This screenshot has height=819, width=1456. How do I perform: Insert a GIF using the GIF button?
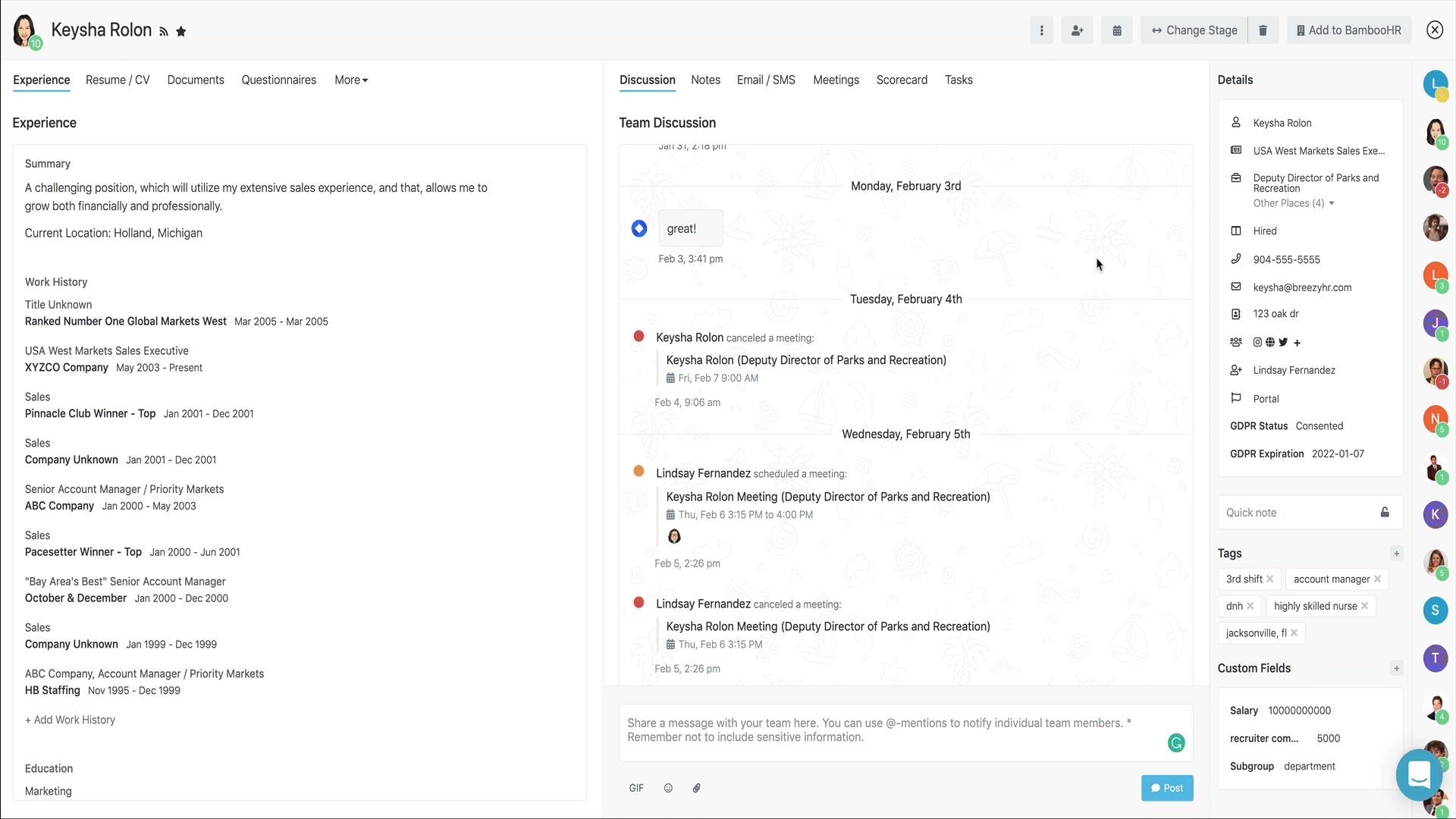(636, 788)
